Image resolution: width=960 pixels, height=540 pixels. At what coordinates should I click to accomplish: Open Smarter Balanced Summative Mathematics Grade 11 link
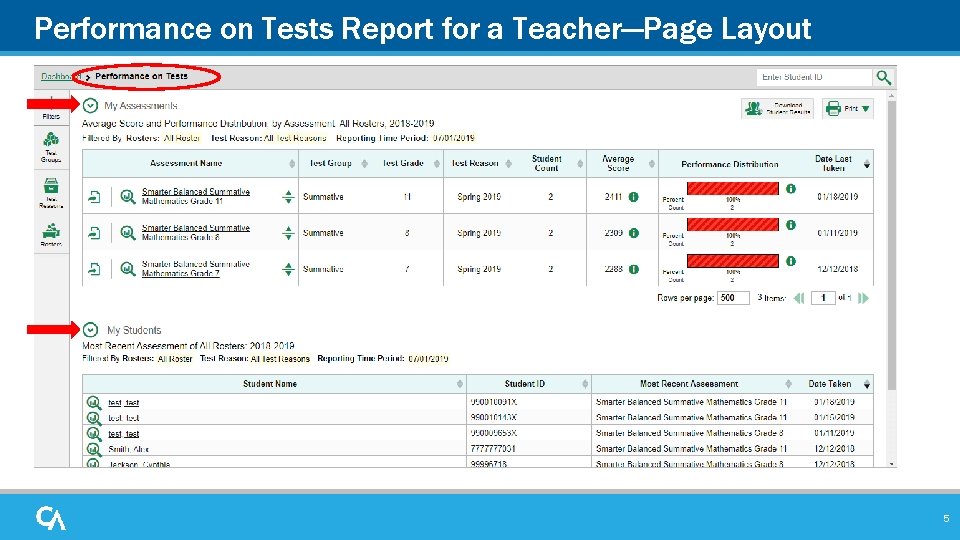(196, 196)
